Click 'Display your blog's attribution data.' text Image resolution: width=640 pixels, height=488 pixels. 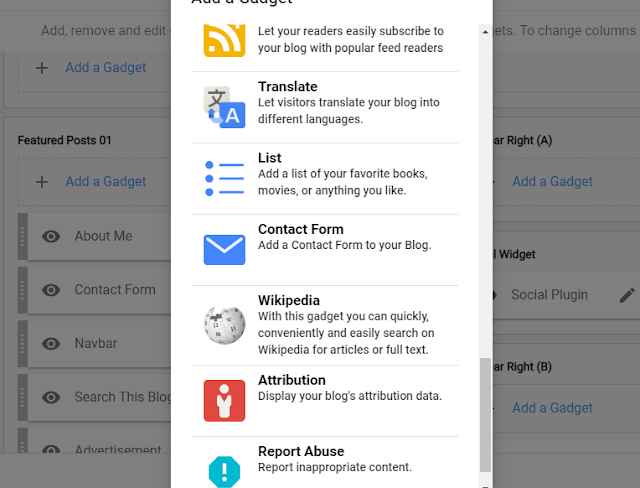click(x=350, y=396)
